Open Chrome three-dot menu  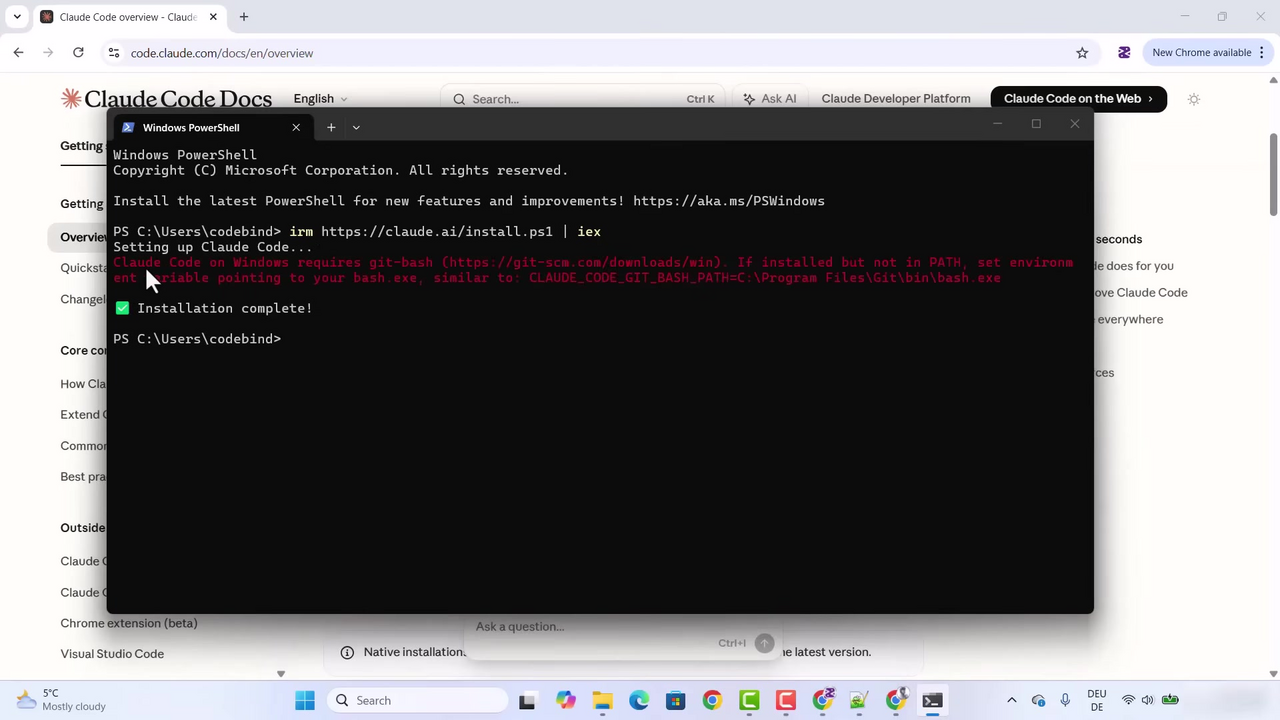coord(1263,53)
